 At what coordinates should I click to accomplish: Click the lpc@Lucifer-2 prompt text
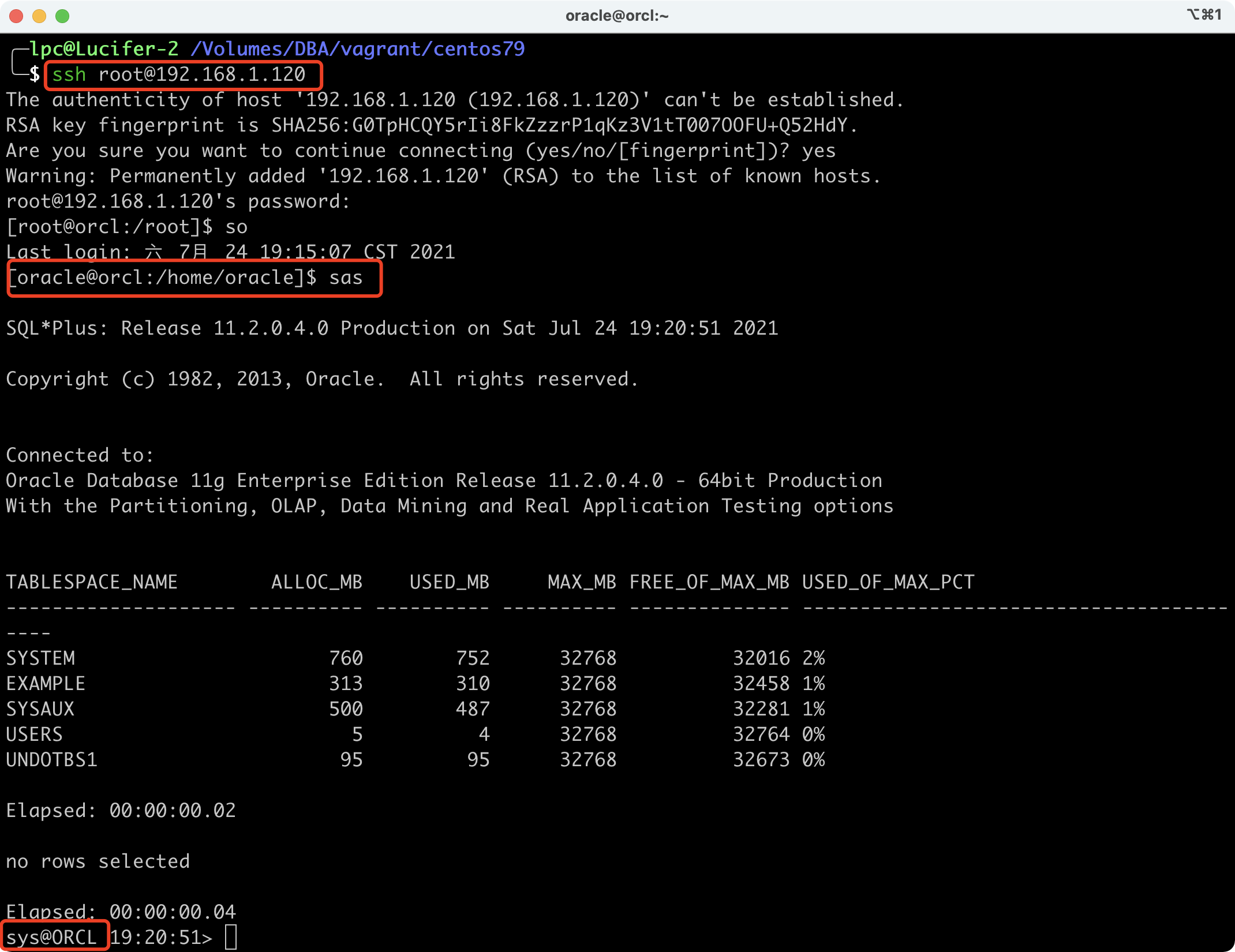[104, 49]
